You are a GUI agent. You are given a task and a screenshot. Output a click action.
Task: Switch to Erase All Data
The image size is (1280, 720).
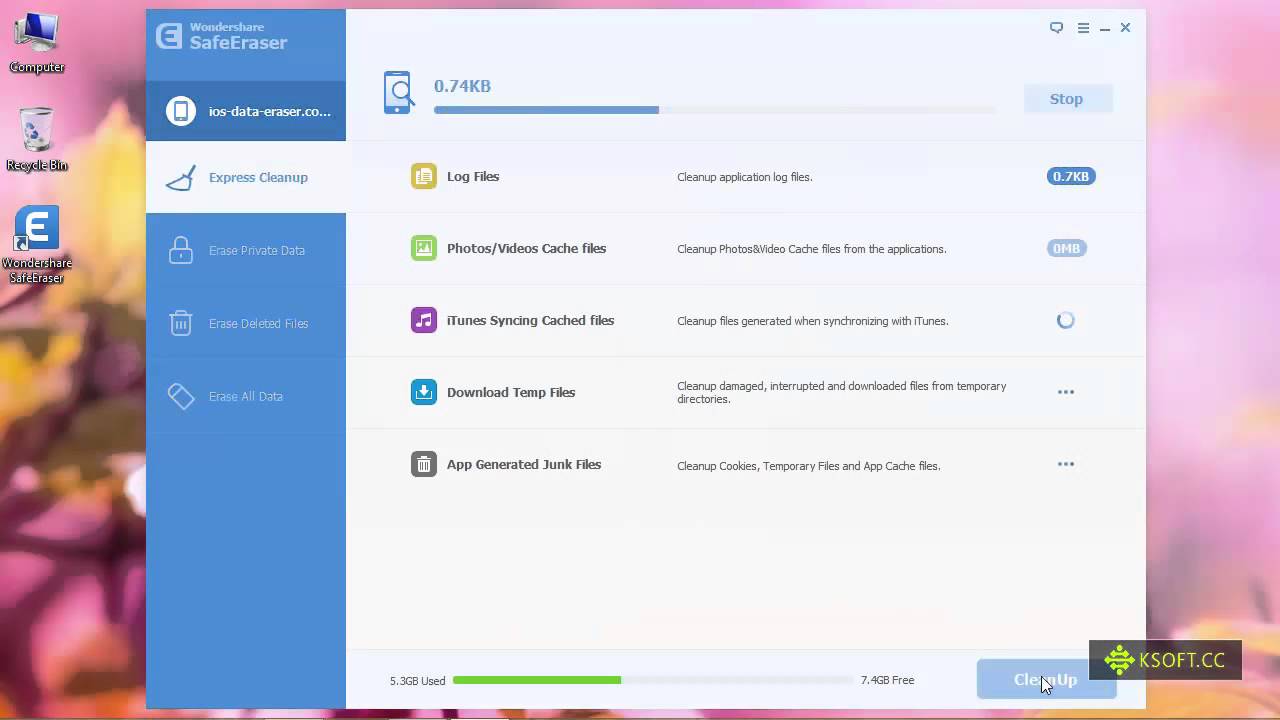pos(246,396)
